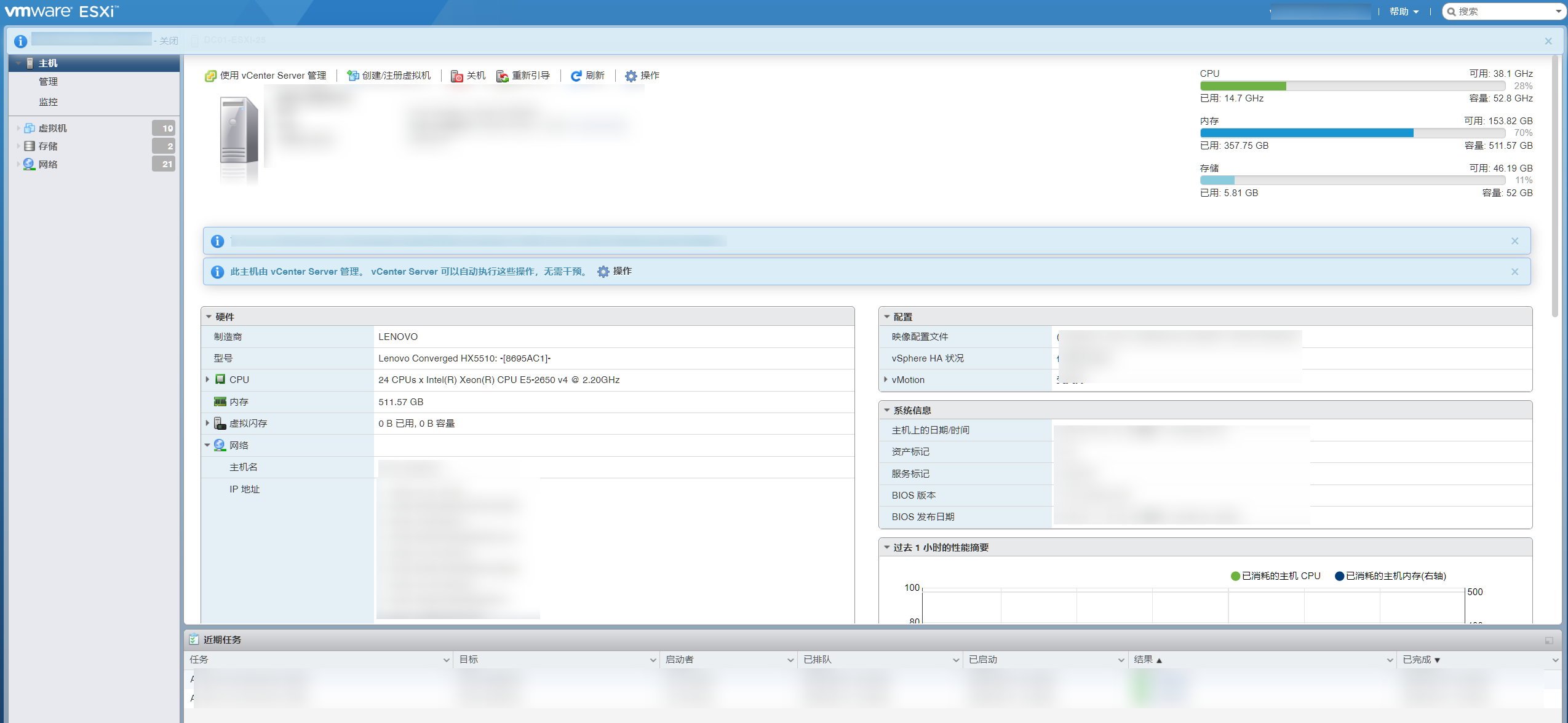The image size is (1568, 723).
Task: Select 管理 under 主机
Action: tap(48, 82)
